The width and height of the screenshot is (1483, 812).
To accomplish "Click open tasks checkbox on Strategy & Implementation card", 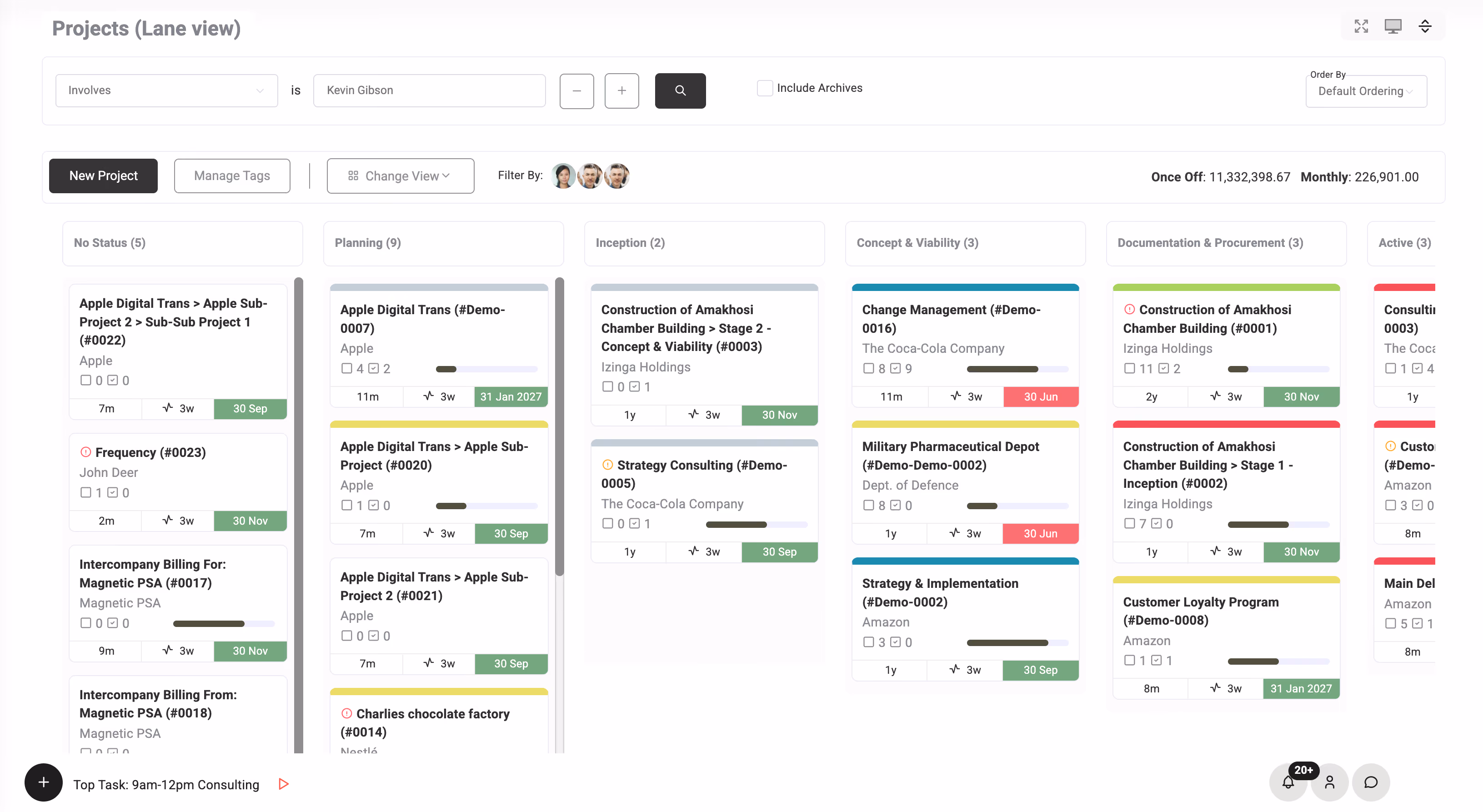I will click(869, 642).
